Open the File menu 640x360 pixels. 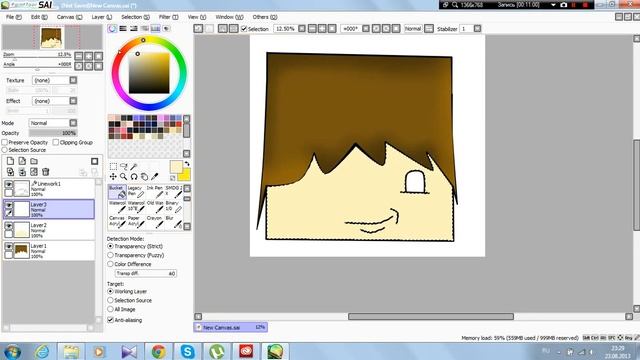click(13, 17)
